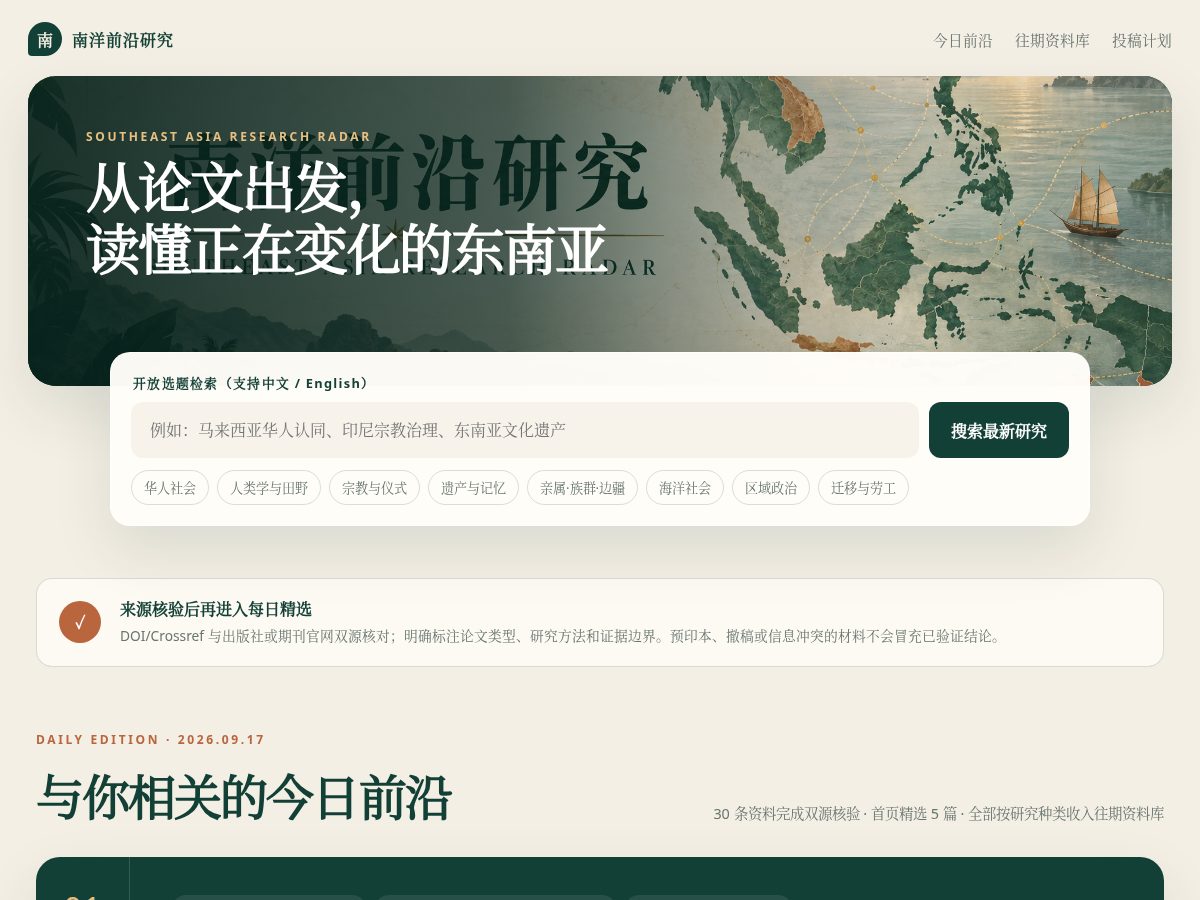Select the 华人社会 topic chip
1200x900 pixels.
tap(170, 488)
